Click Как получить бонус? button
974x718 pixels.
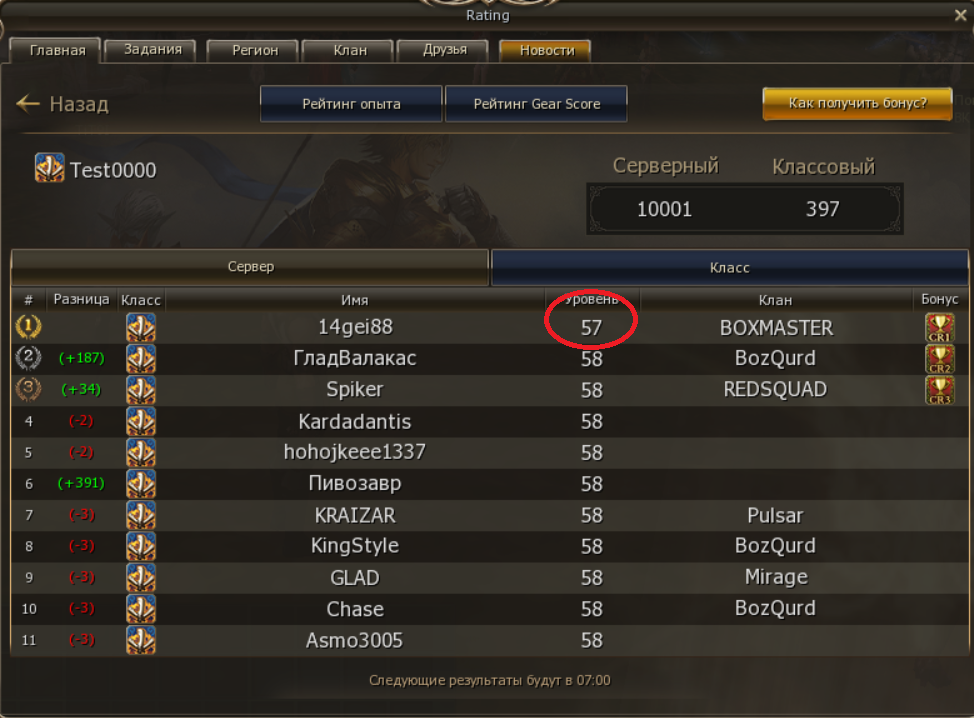[857, 103]
